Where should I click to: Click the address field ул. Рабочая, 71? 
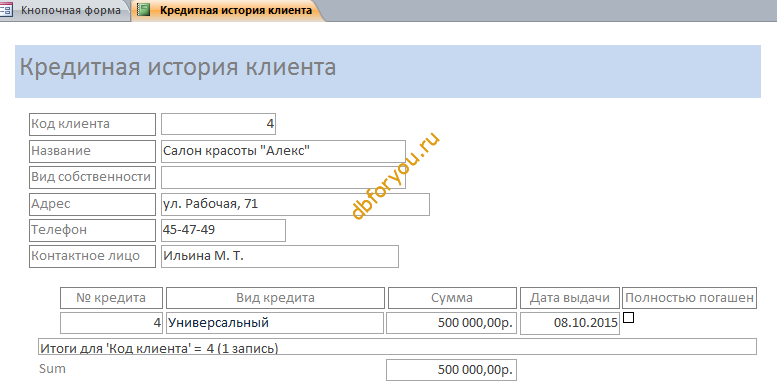point(295,204)
